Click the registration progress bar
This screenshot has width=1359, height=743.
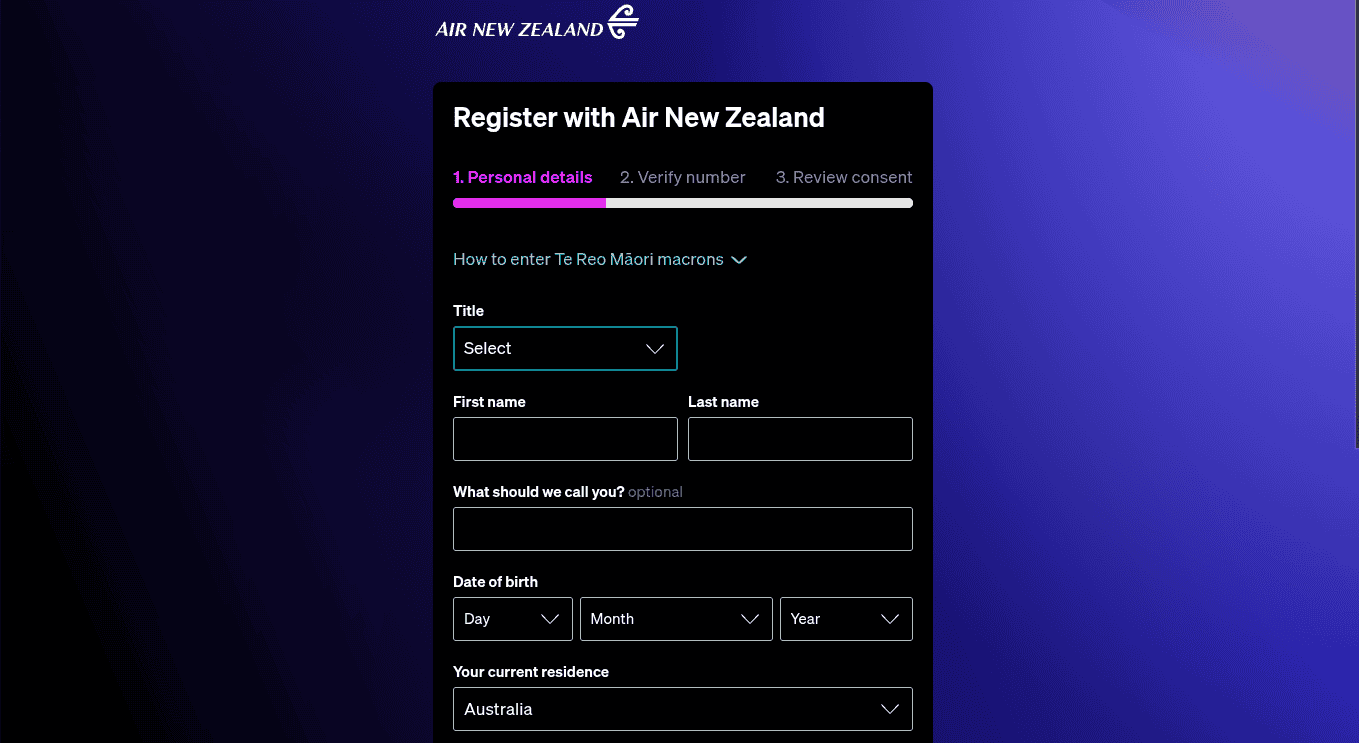click(x=682, y=203)
